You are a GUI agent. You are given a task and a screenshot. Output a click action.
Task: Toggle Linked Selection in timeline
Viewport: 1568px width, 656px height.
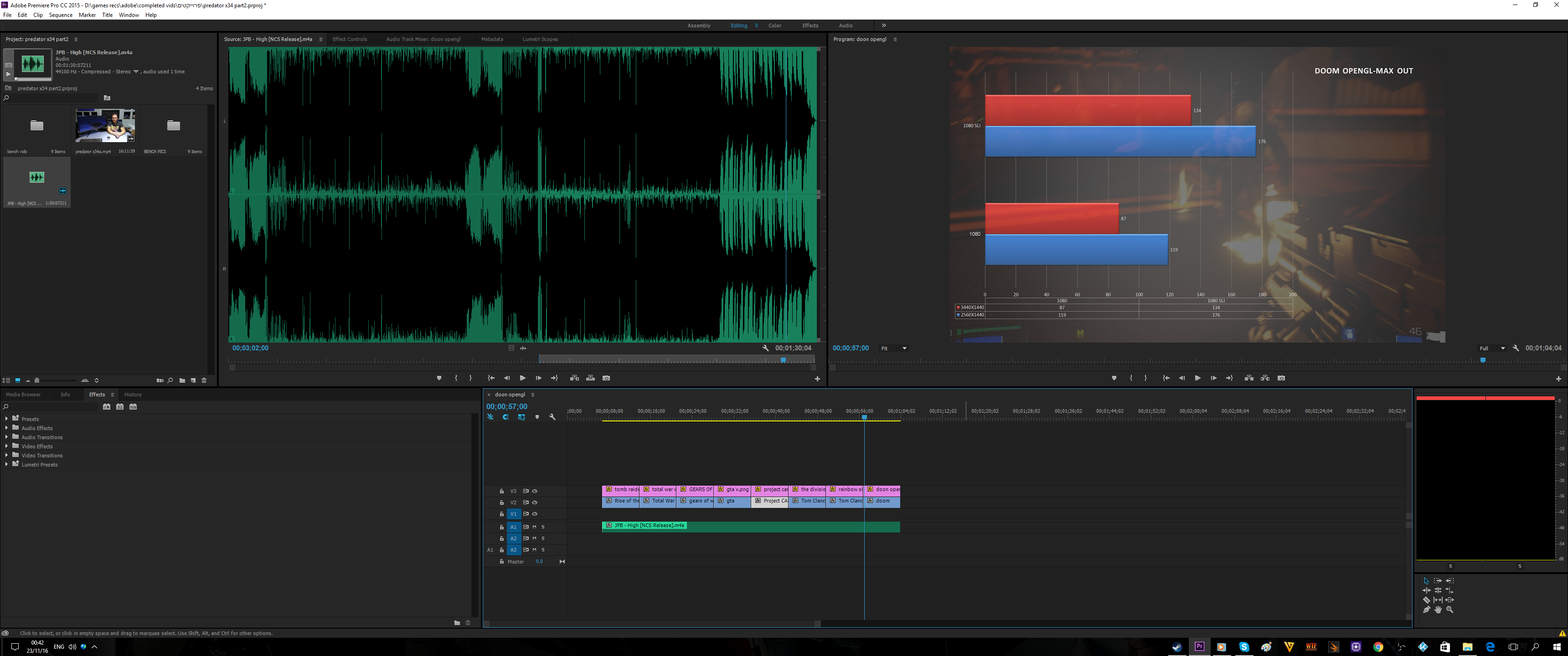(x=521, y=417)
